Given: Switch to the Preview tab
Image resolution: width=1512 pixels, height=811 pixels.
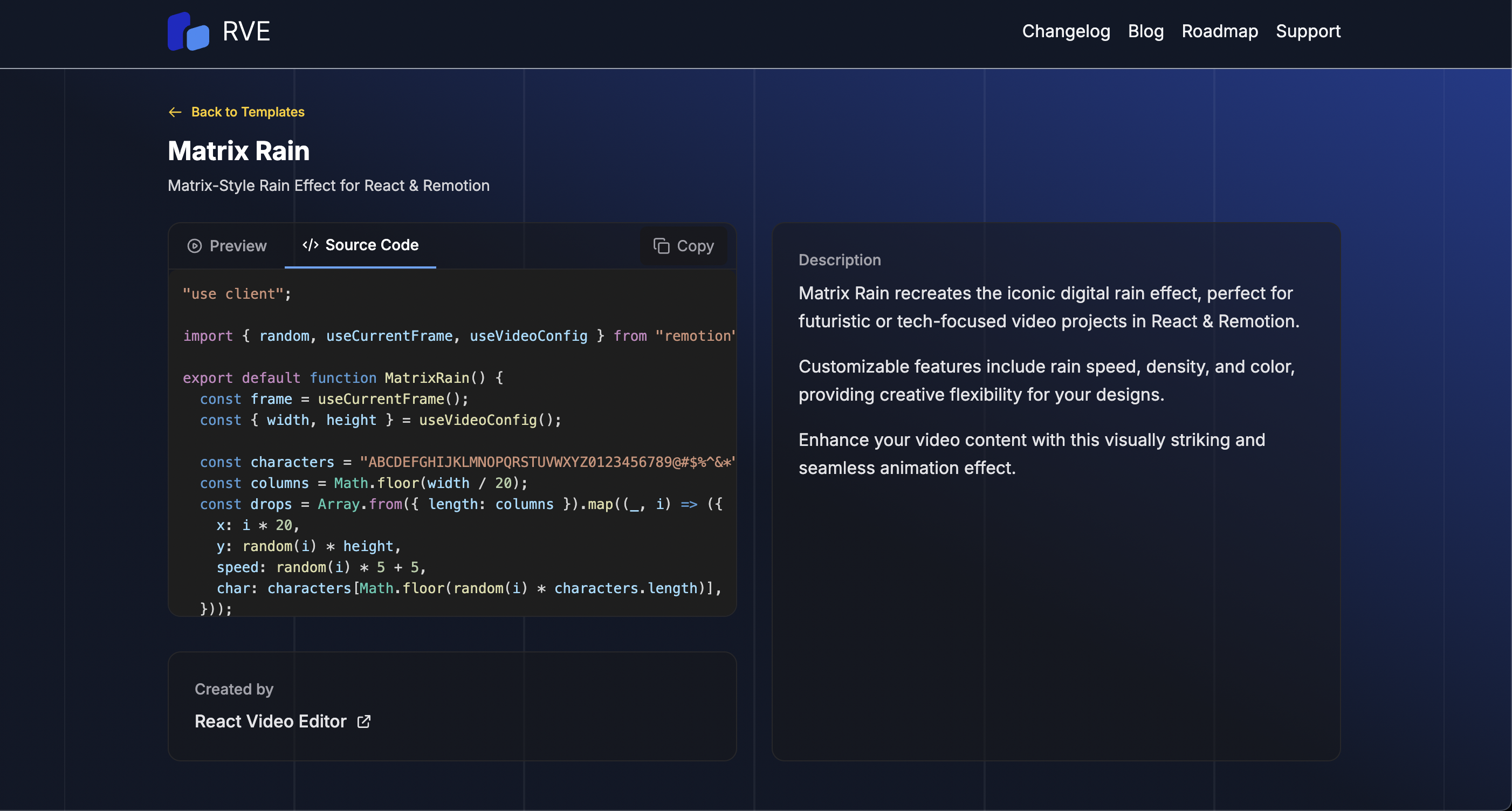Looking at the screenshot, I should click(x=226, y=246).
